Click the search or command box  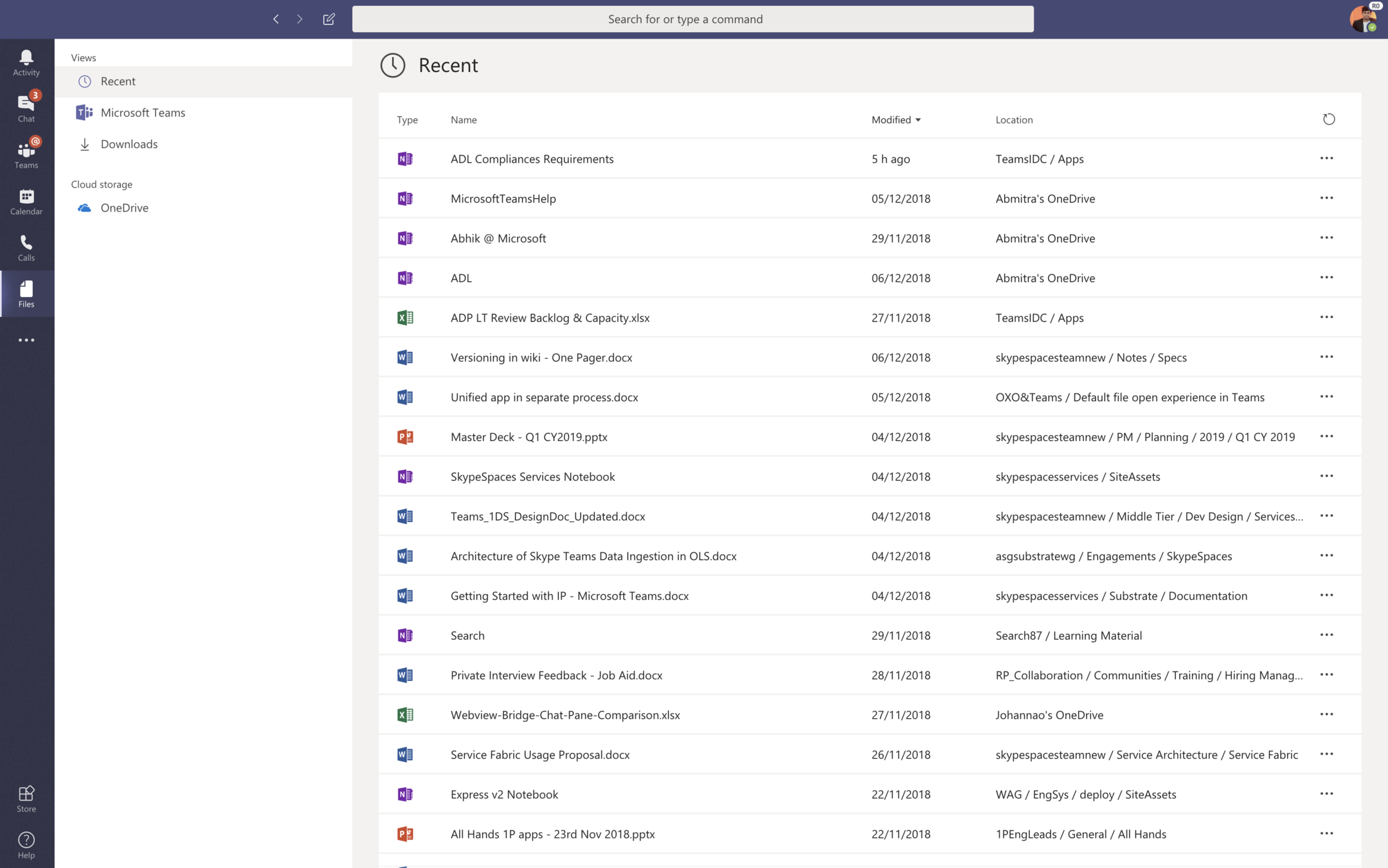692,19
